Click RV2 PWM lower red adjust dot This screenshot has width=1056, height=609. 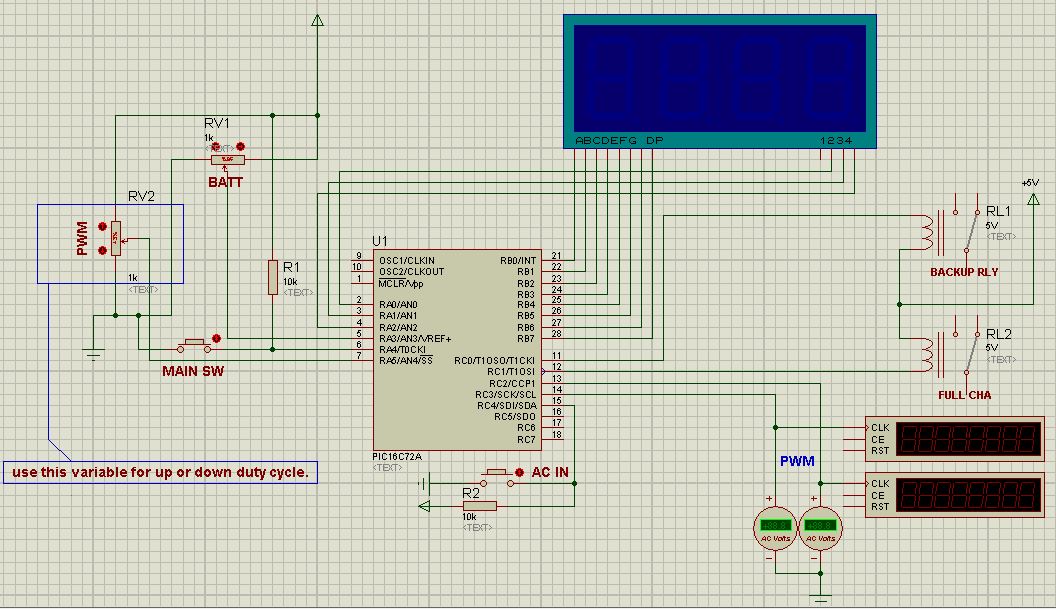click(101, 251)
